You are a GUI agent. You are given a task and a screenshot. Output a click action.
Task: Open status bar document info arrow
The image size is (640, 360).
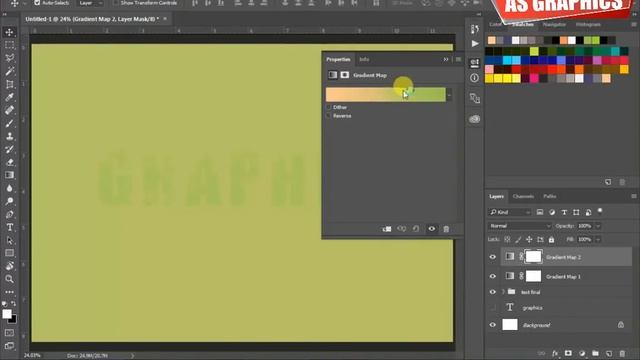point(132,356)
